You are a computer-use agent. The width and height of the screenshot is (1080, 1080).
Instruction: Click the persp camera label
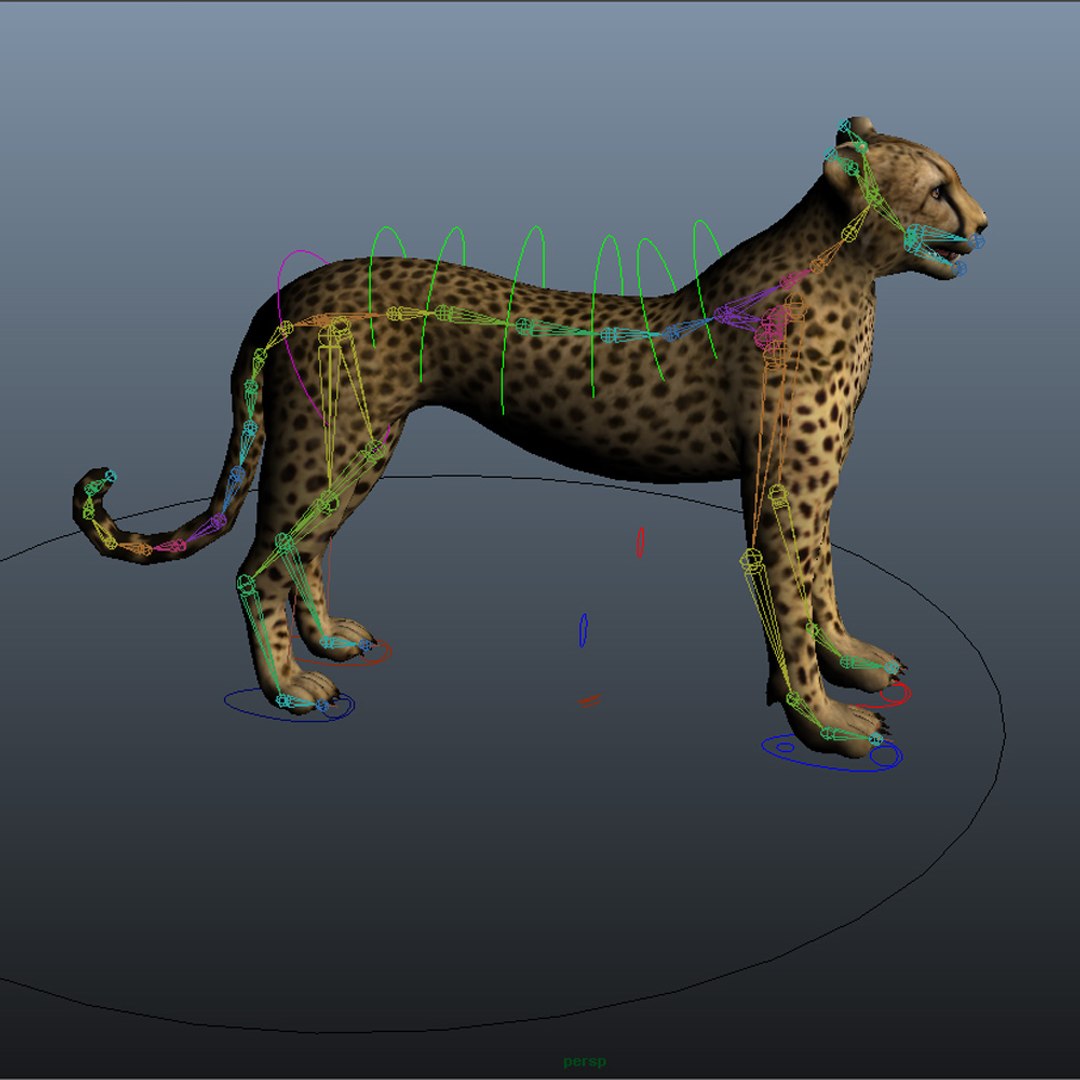point(585,1061)
